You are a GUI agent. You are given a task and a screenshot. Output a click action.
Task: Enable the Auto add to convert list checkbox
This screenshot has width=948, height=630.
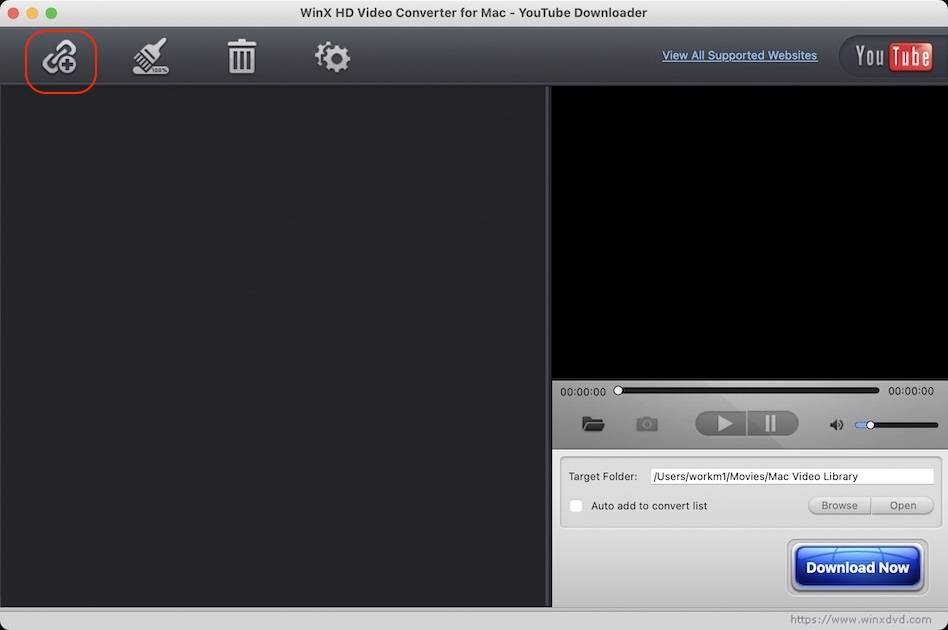click(x=576, y=506)
